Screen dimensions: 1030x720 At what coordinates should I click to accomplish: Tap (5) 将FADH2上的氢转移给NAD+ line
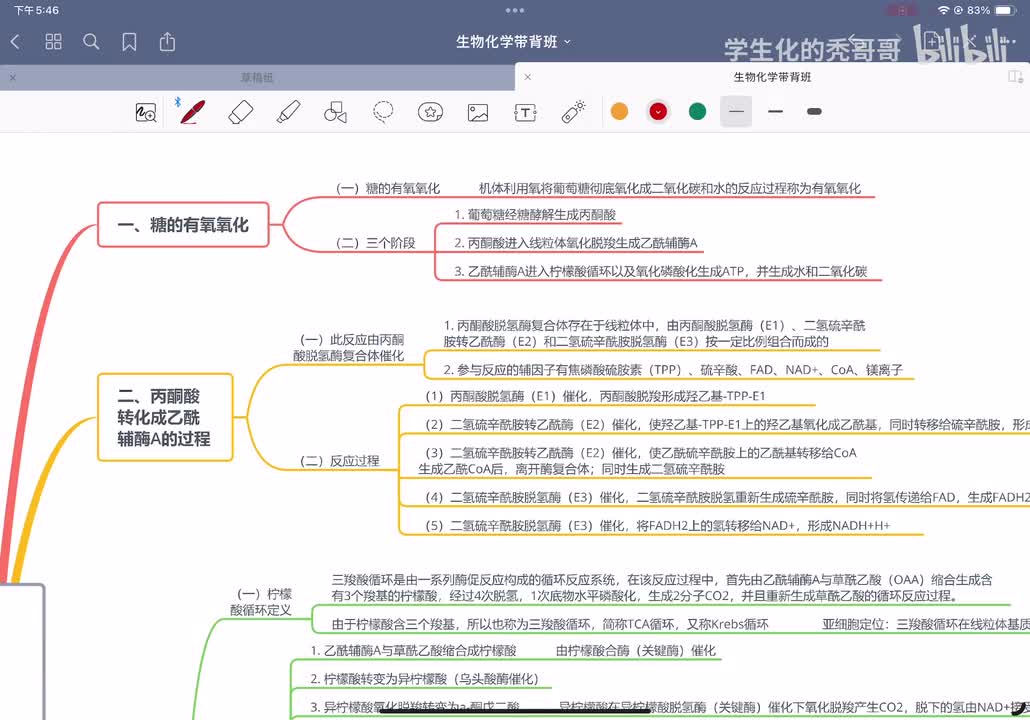(x=658, y=526)
